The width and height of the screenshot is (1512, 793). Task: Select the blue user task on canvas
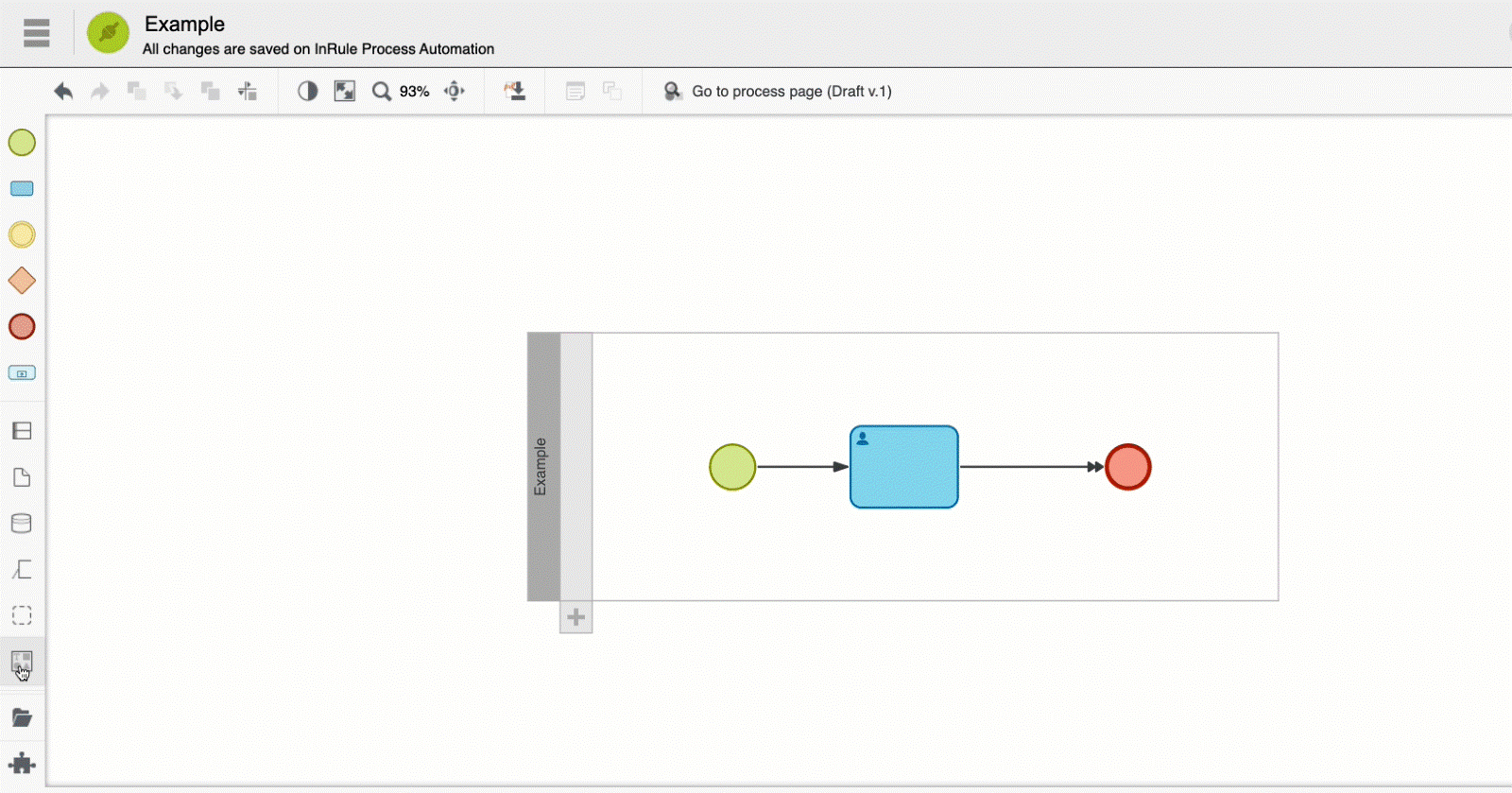pos(903,467)
